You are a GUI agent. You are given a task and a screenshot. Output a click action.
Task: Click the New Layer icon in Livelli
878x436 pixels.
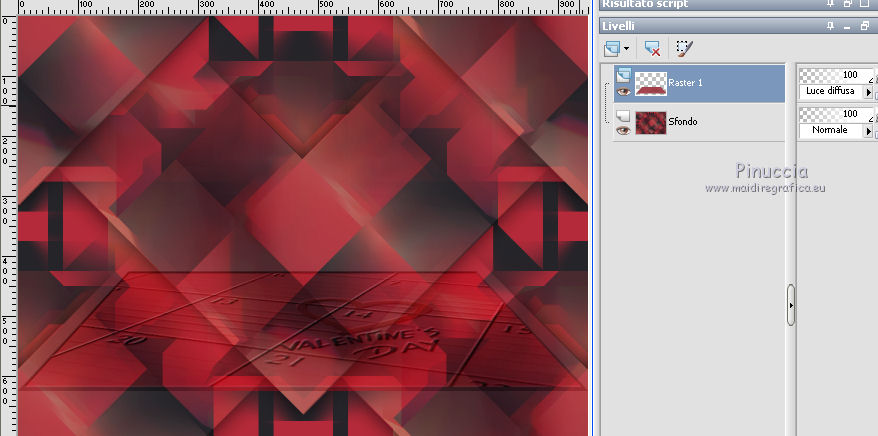point(611,49)
